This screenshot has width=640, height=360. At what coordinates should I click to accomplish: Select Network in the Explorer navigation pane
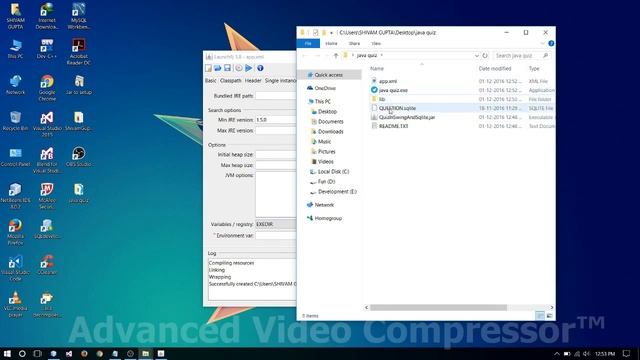tap(324, 205)
